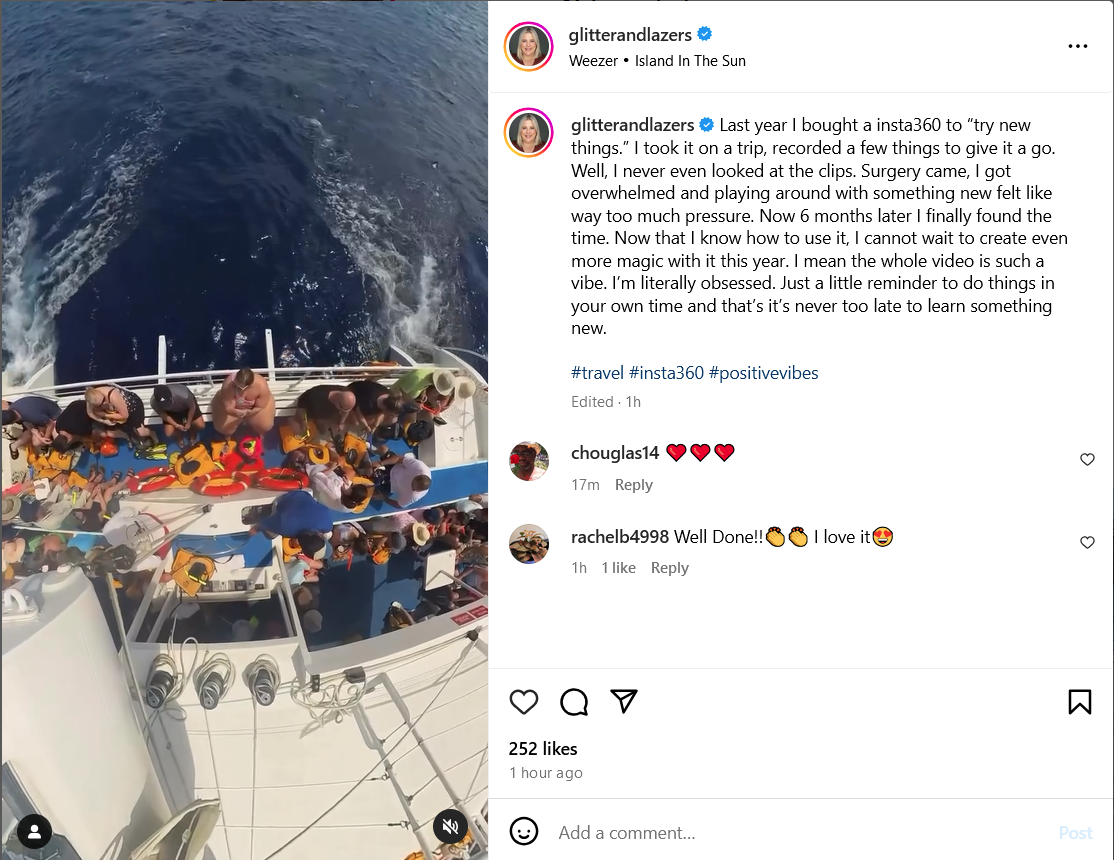This screenshot has height=860, width=1114.
Task: Share post via paper plane icon
Action: pyautogui.click(x=624, y=702)
